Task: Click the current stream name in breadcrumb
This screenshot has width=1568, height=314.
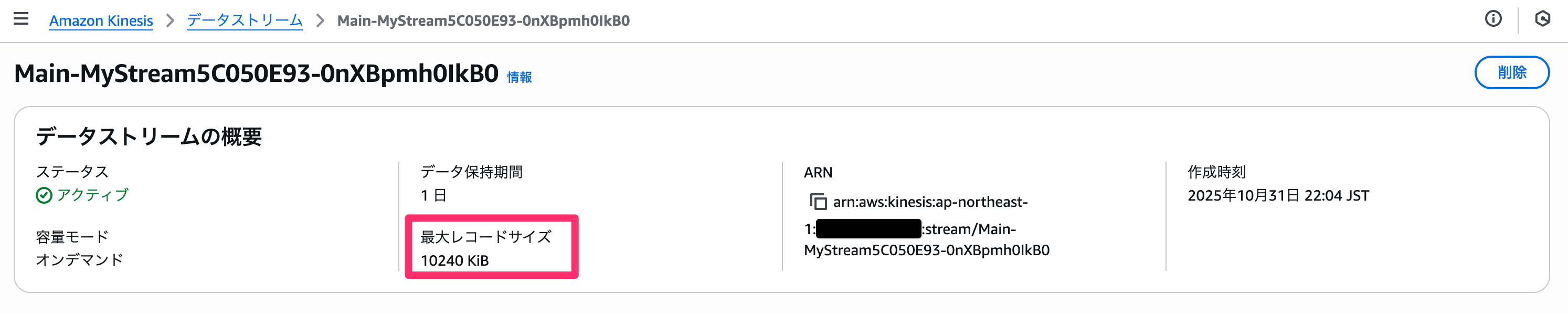Action: 483,20
